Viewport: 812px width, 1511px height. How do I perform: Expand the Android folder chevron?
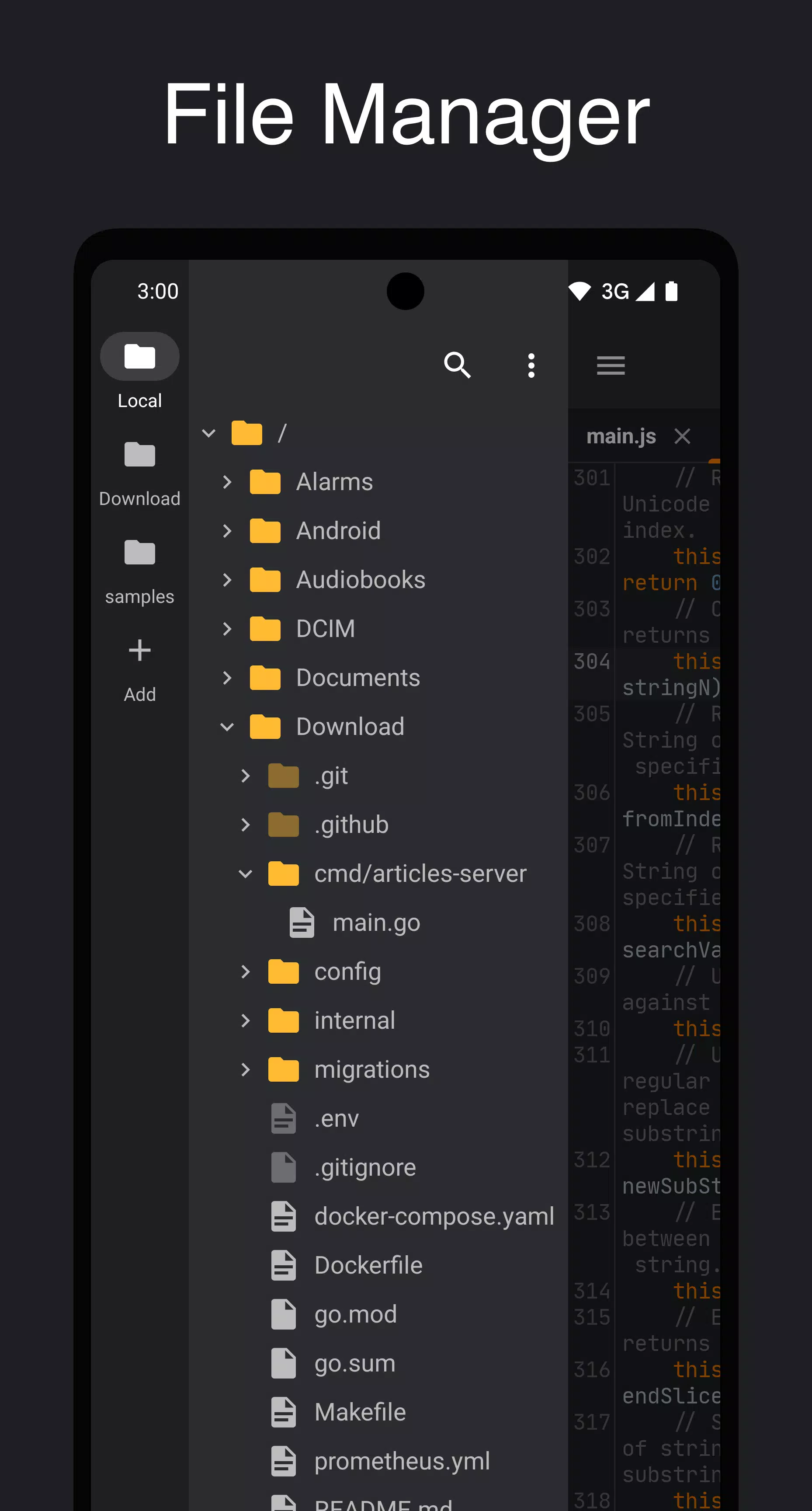[227, 532]
